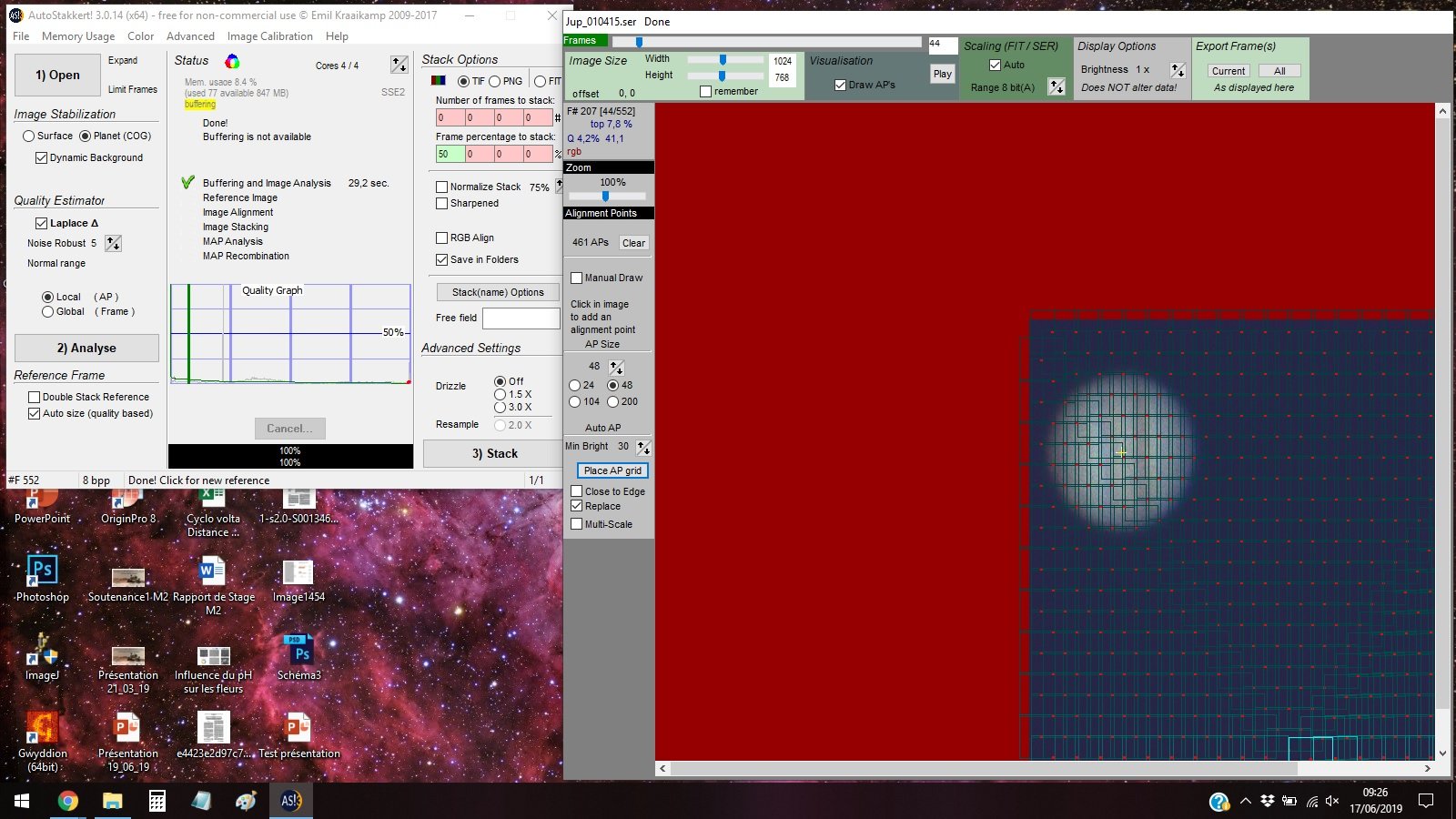Viewport: 1456px width, 819px height.
Task: Adjust the Normalize Stack percentage stepper
Action: (559, 186)
